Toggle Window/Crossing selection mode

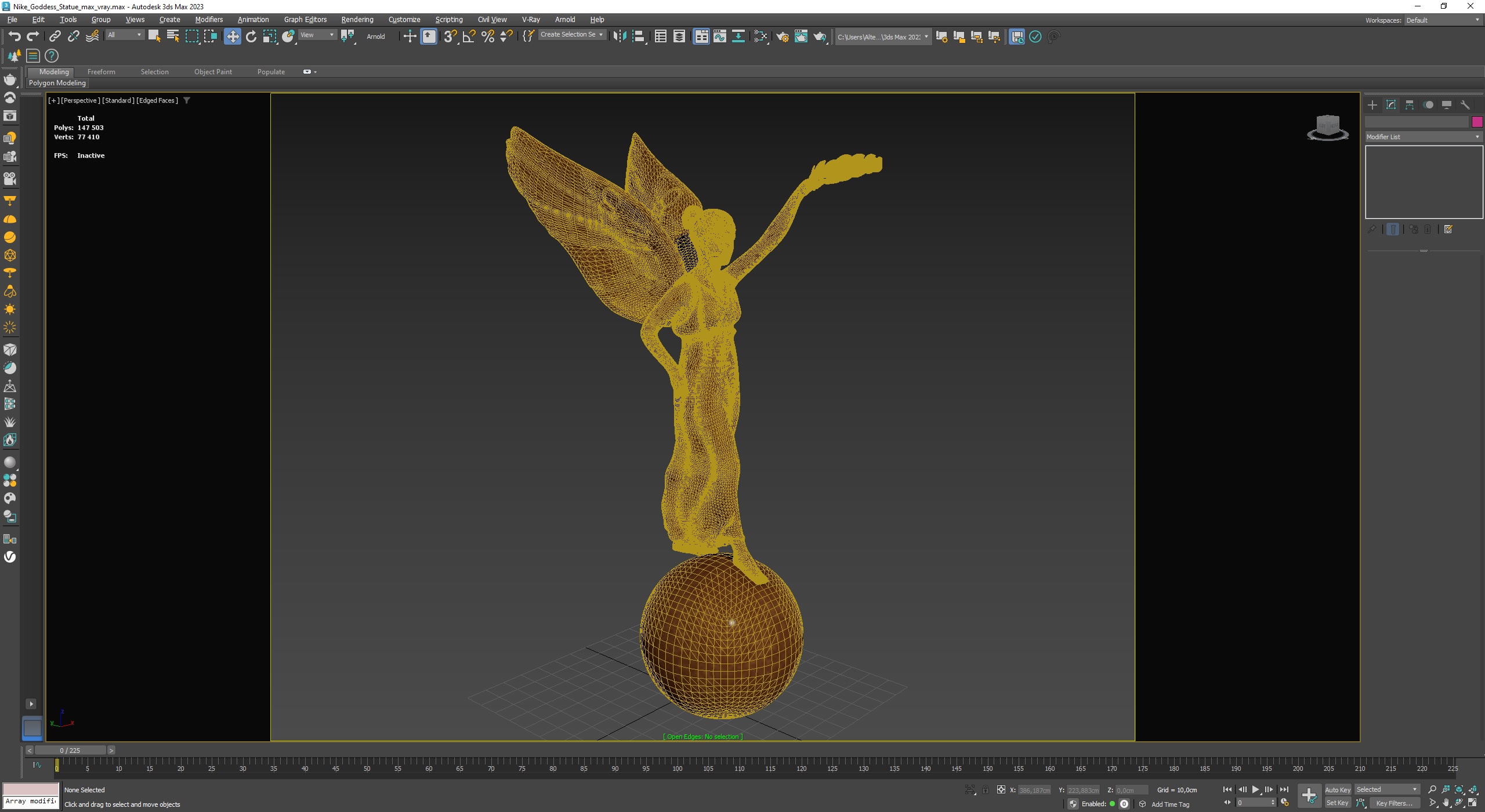click(210, 37)
